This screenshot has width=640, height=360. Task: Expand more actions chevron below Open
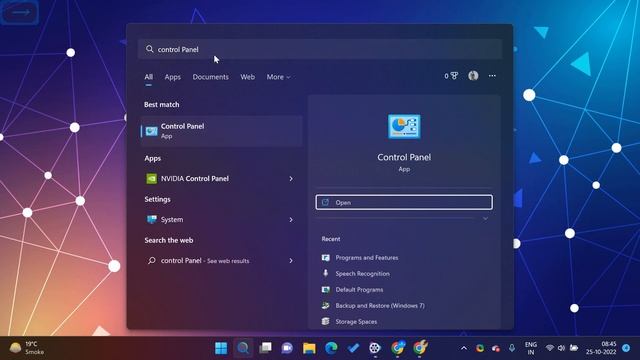[485, 219]
